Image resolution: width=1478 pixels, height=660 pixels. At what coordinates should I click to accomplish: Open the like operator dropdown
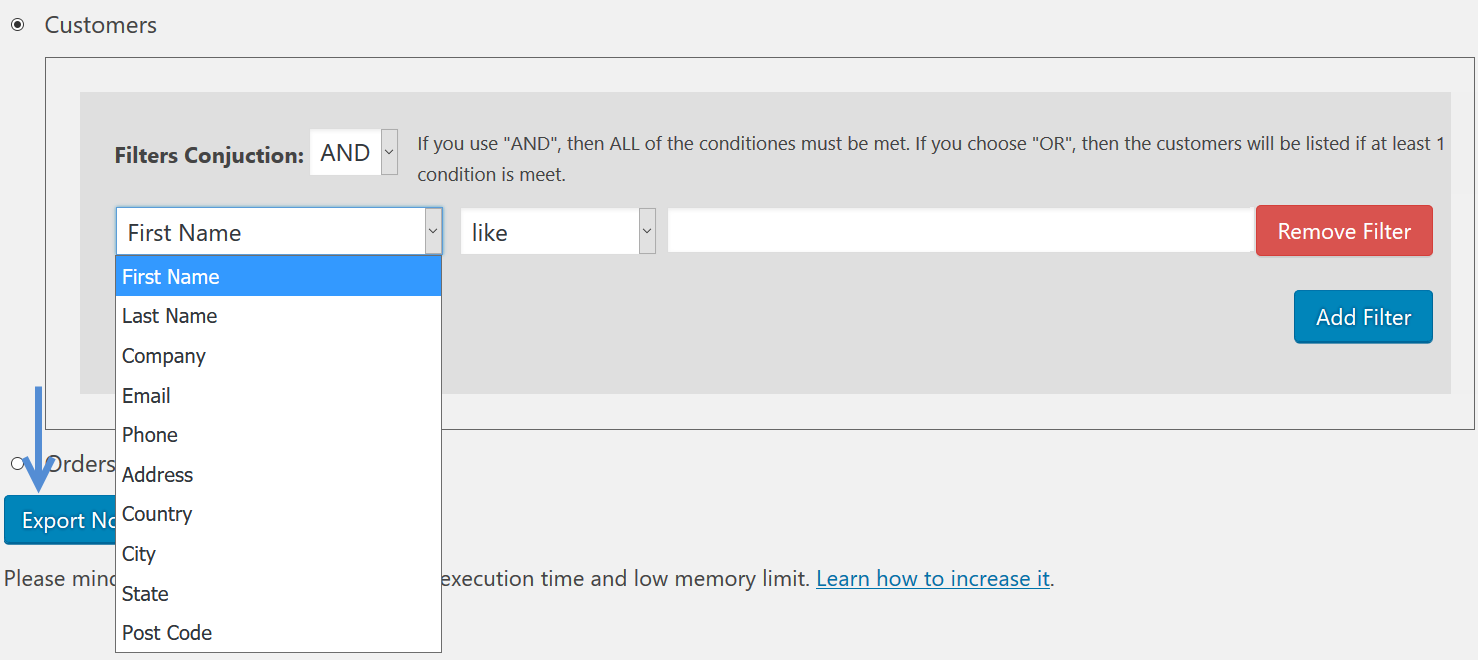click(558, 232)
